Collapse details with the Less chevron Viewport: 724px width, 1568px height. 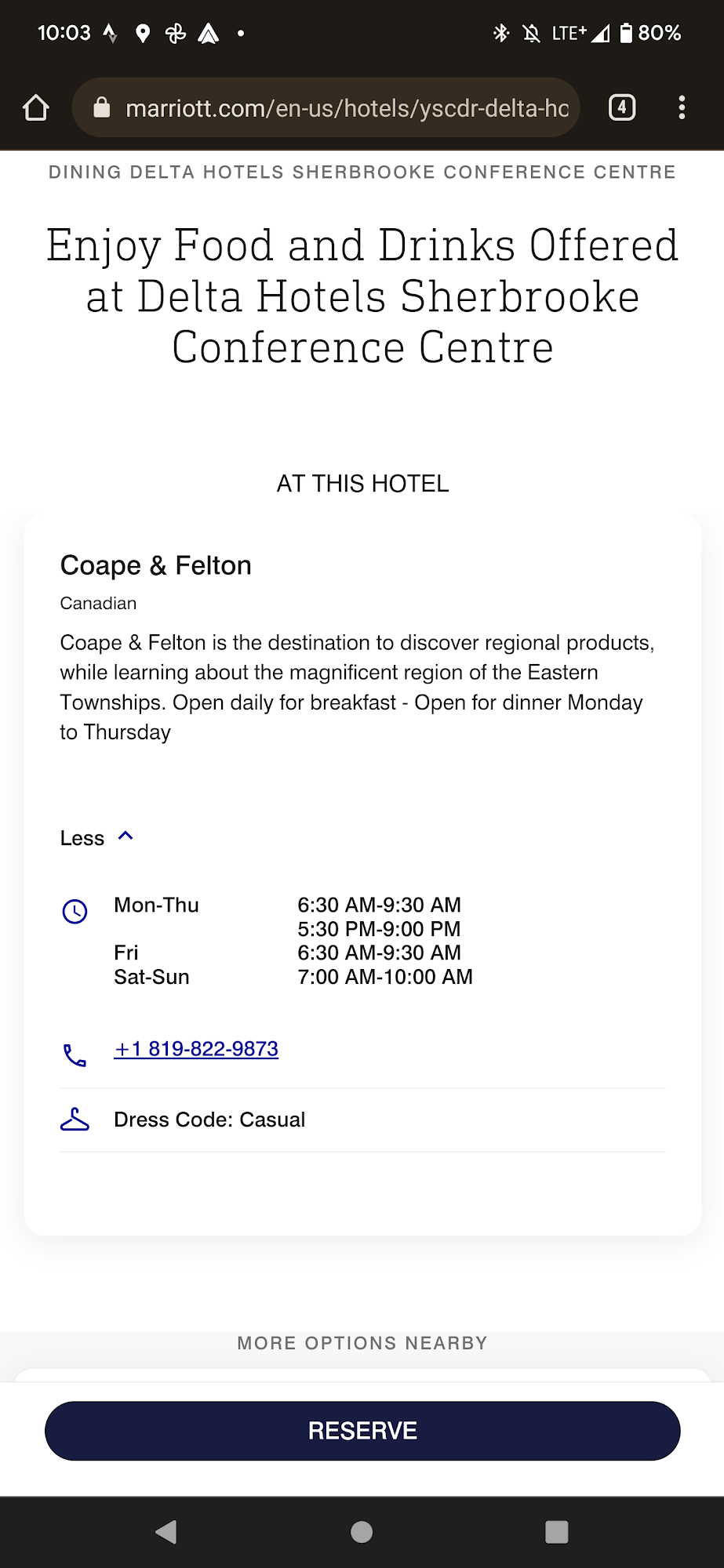tap(126, 837)
